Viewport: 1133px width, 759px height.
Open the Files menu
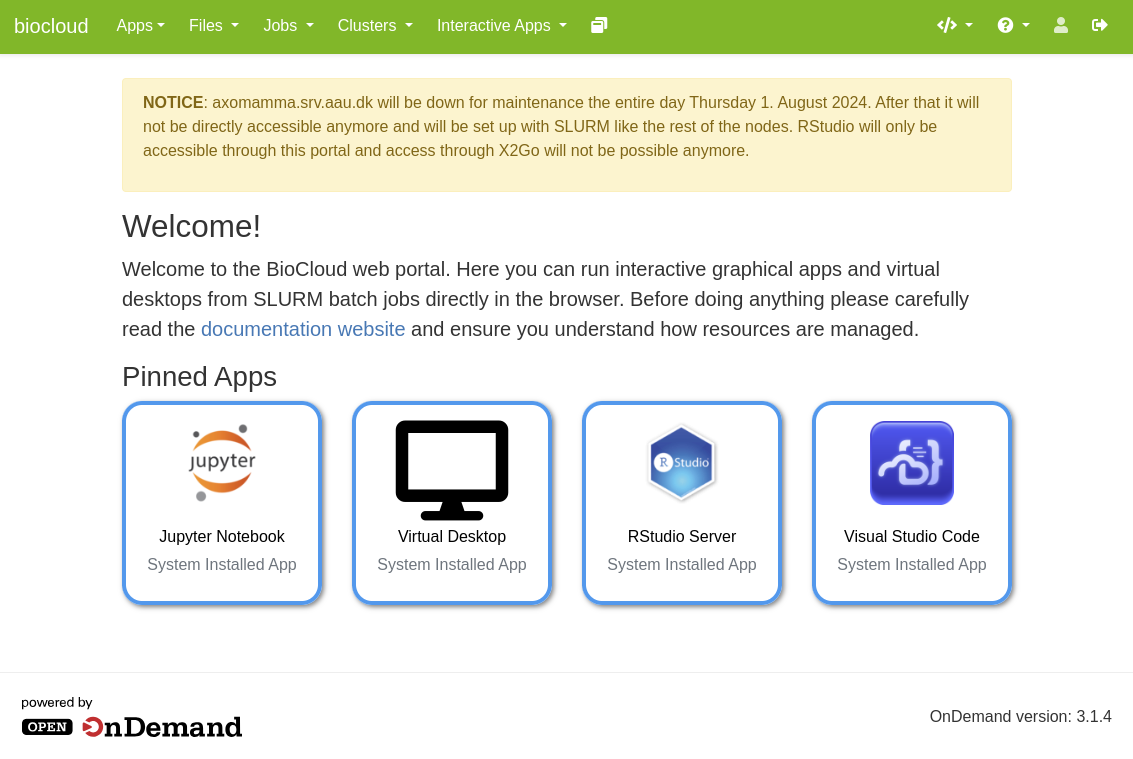coord(213,25)
